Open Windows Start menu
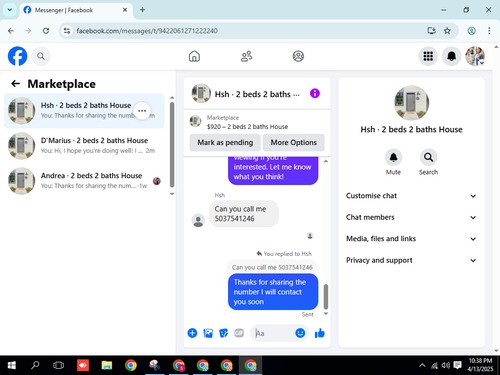The width and height of the screenshot is (500, 375). coord(12,365)
